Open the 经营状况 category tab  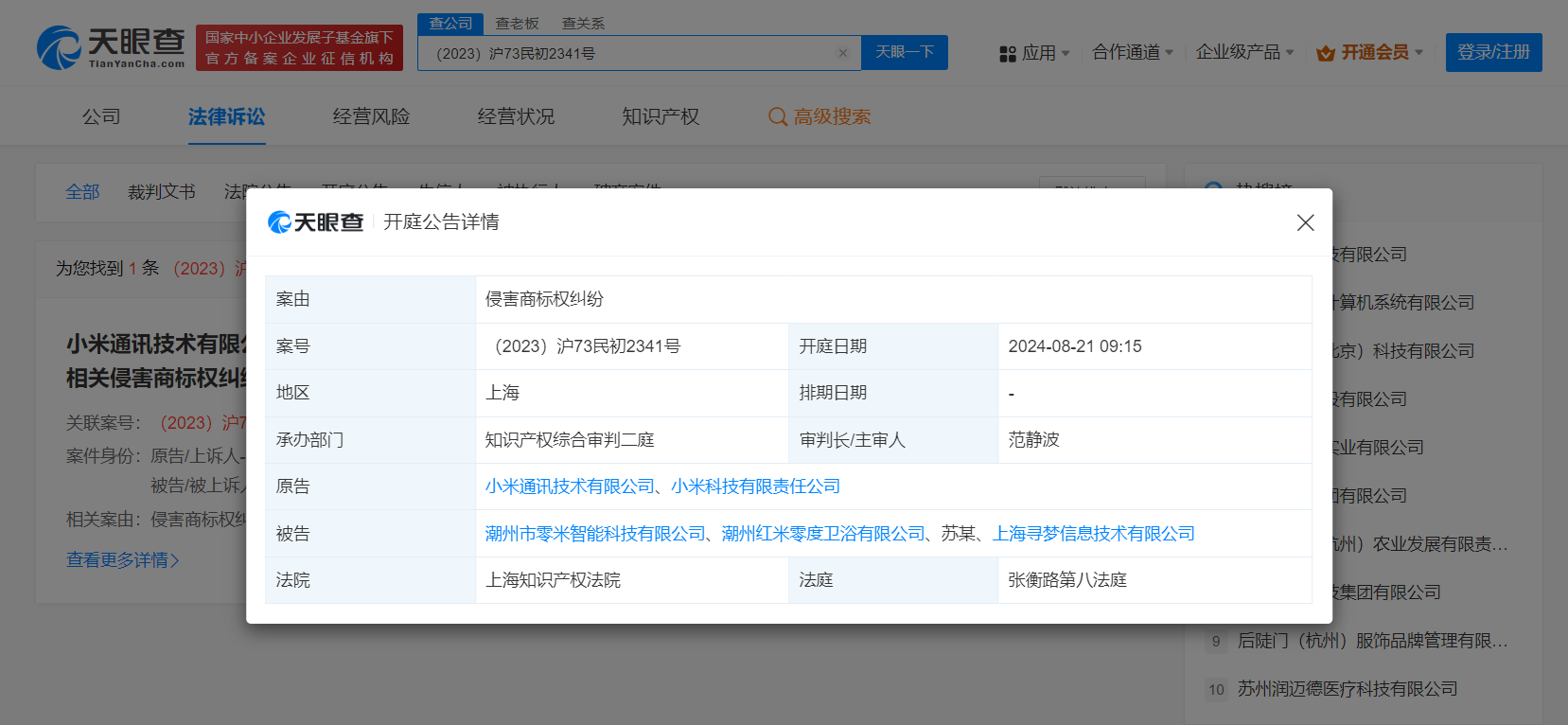[516, 116]
